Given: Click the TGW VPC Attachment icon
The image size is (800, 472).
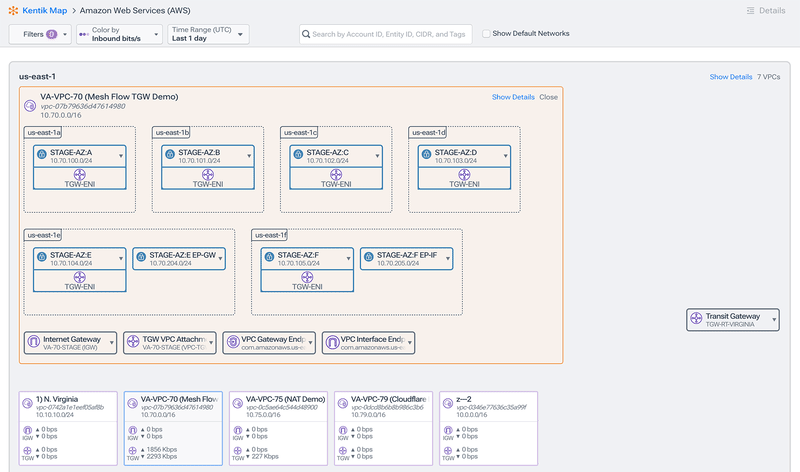Looking at the screenshot, I should point(133,341).
